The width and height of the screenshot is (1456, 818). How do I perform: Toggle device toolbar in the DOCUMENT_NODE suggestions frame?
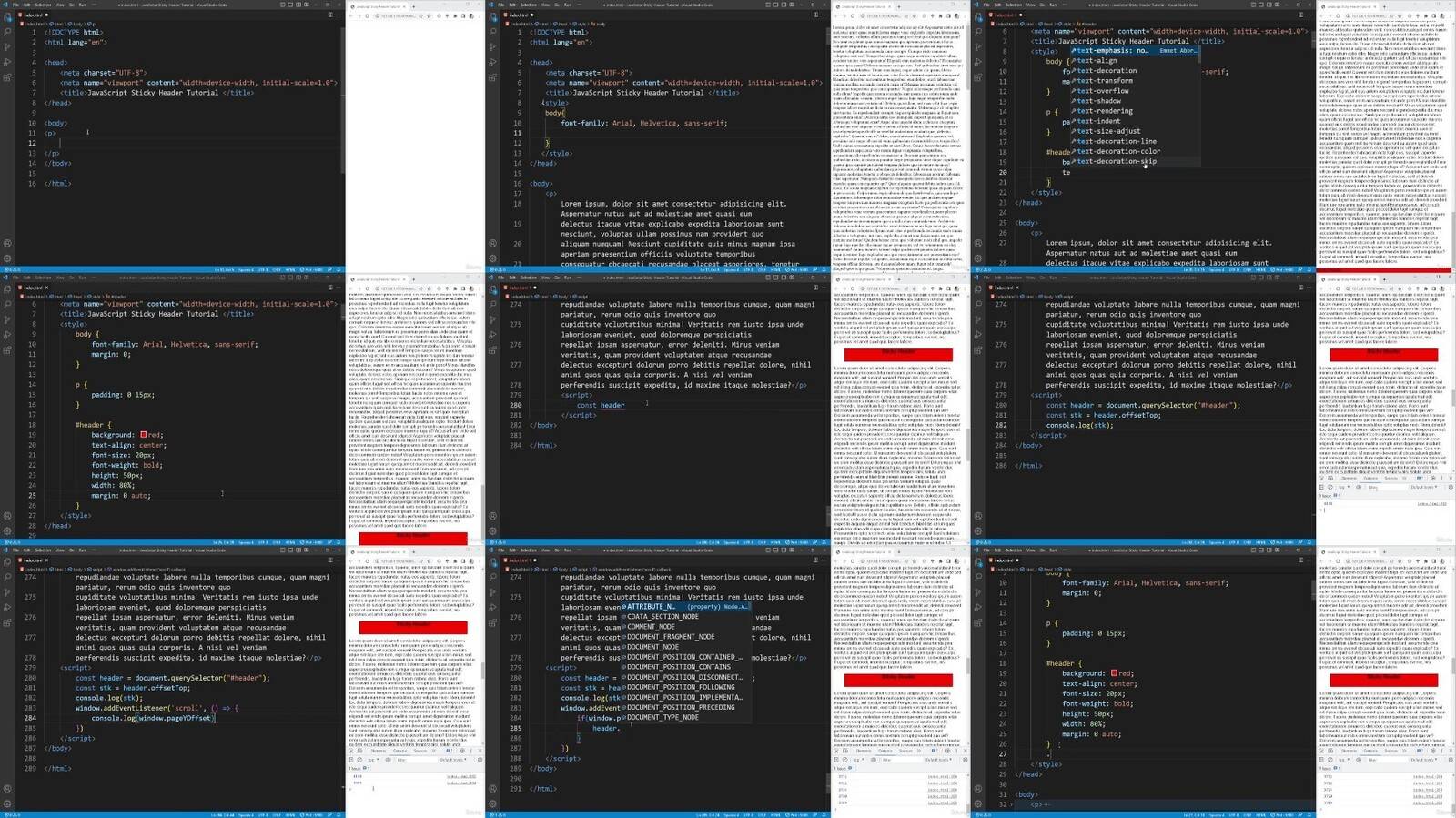coord(845,751)
